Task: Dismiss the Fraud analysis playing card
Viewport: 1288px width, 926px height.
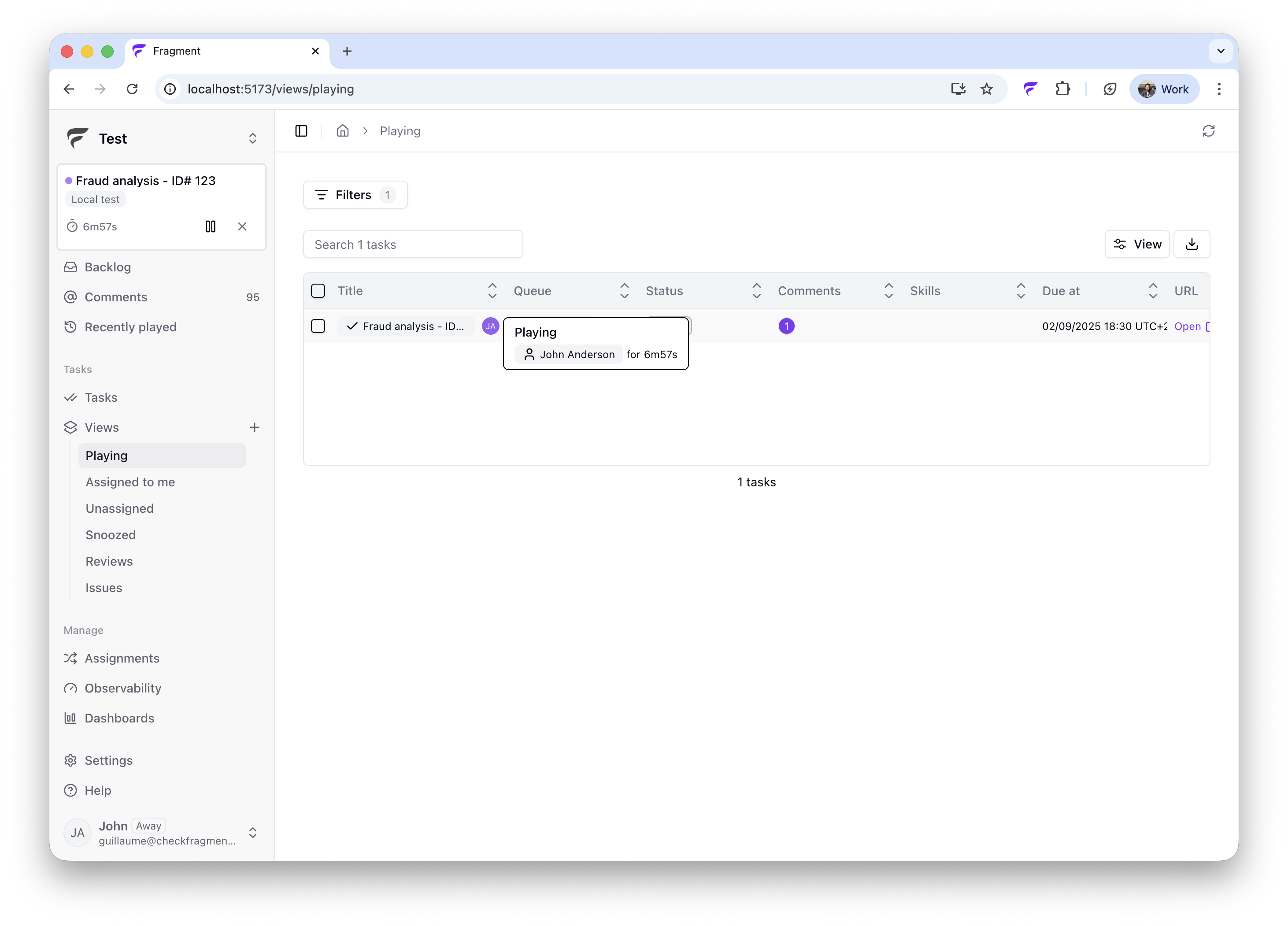Action: tap(242, 227)
